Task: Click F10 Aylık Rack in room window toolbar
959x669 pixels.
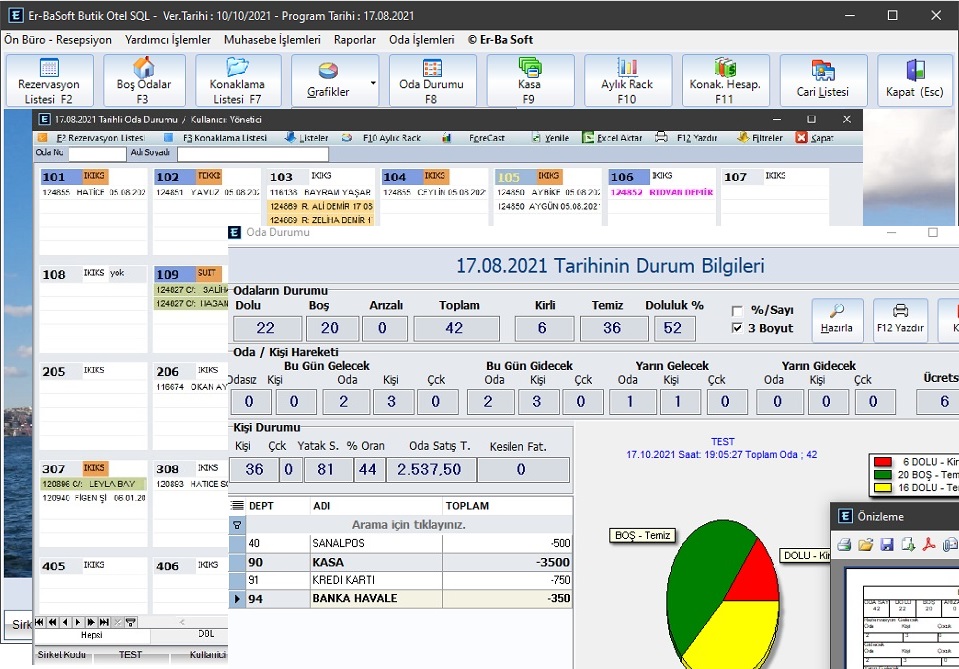Action: (x=382, y=138)
